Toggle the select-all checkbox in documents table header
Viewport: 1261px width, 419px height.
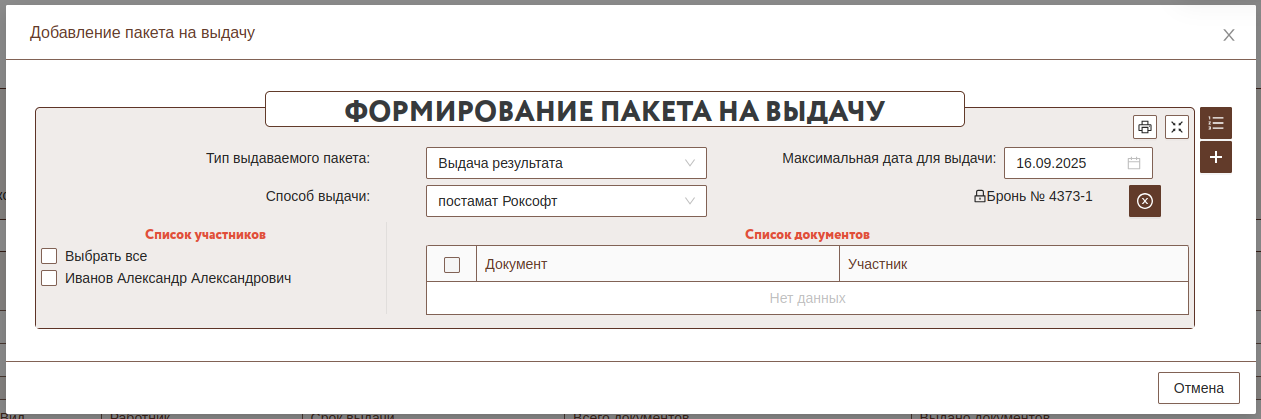click(x=452, y=265)
